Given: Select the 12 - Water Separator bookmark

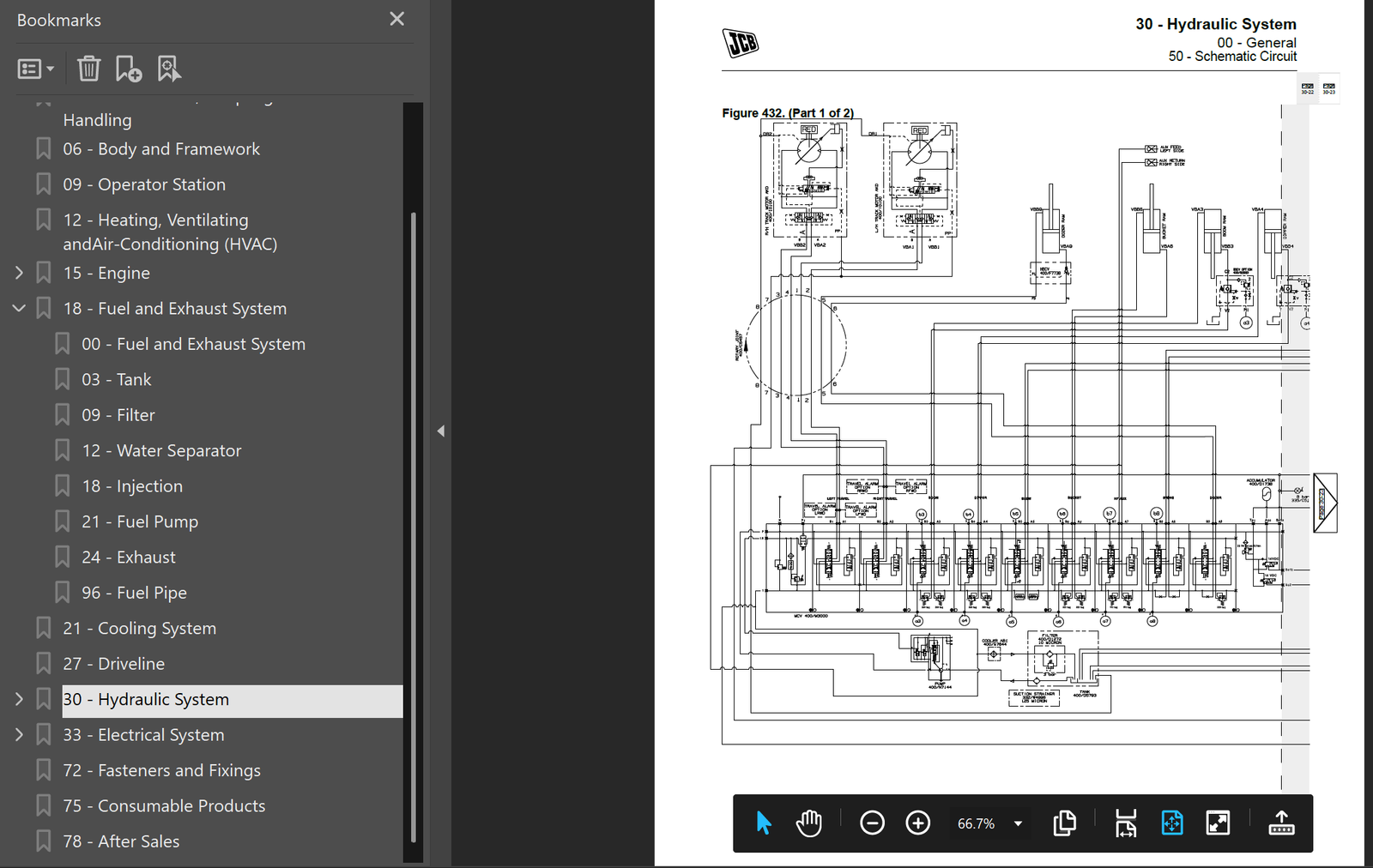Looking at the screenshot, I should coord(161,450).
